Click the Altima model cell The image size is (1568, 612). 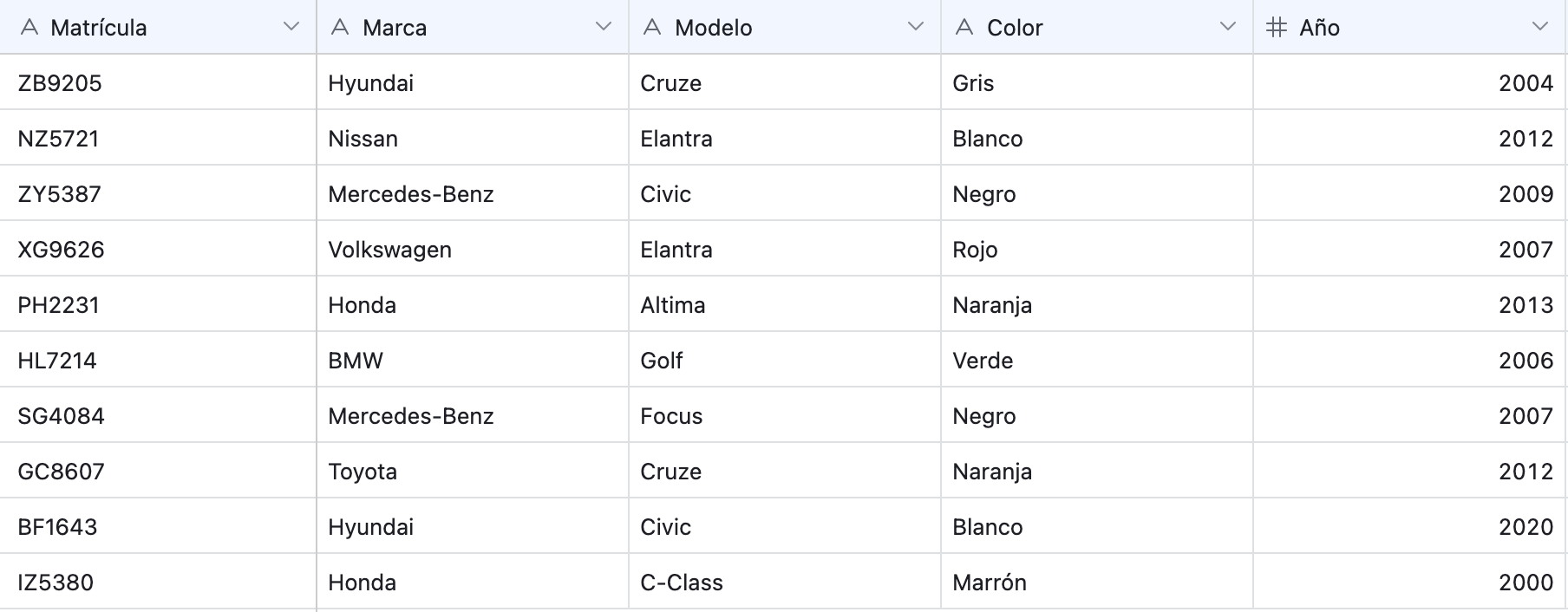[673, 305]
